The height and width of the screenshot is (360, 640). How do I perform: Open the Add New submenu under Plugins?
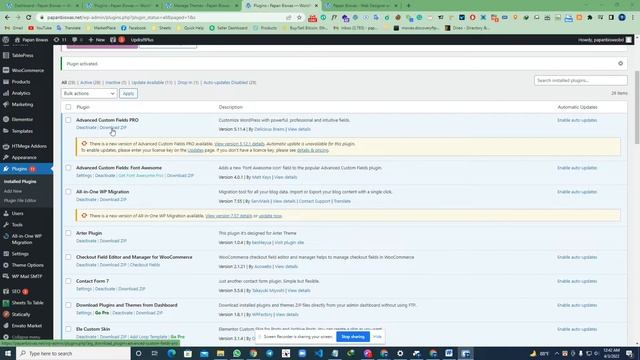pyautogui.click(x=13, y=191)
